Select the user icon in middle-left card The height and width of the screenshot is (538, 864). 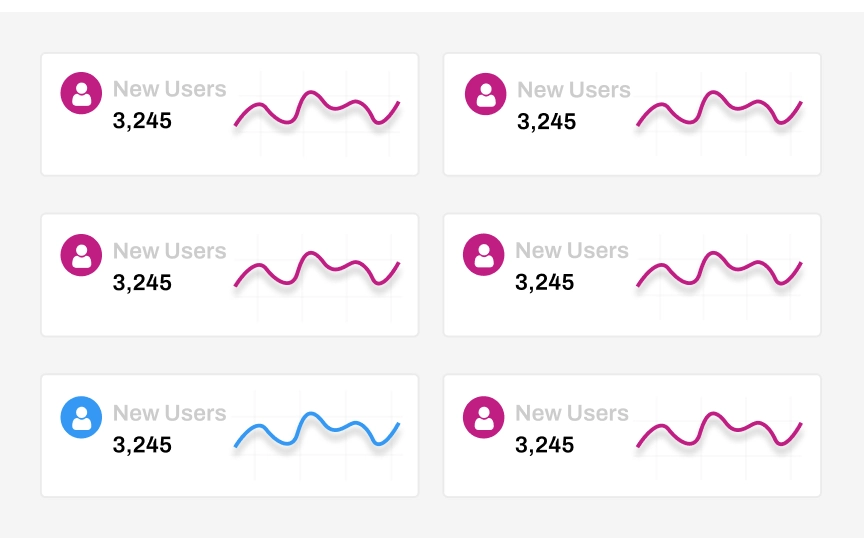[81, 255]
